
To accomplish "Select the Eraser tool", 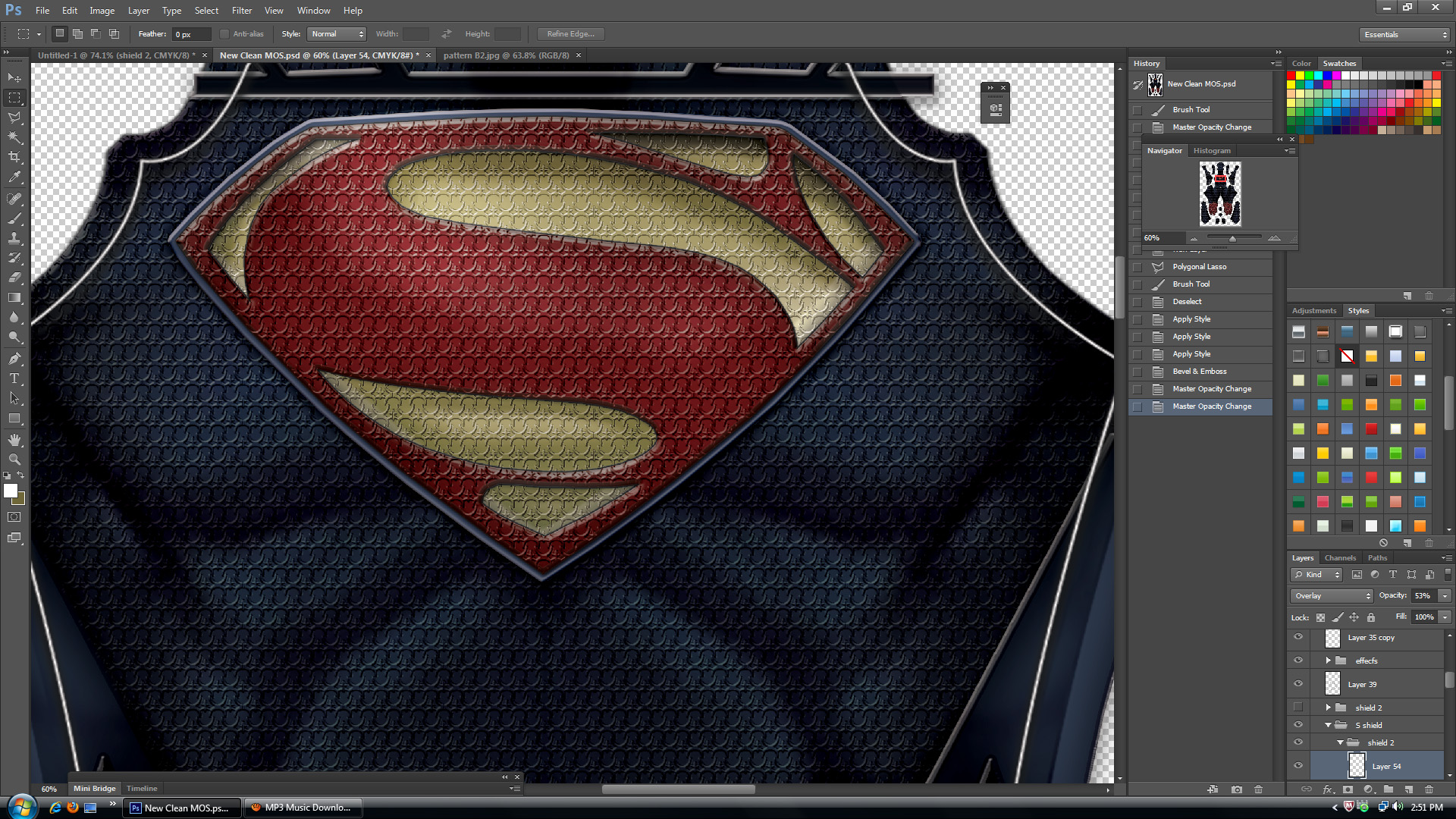I will tap(14, 278).
